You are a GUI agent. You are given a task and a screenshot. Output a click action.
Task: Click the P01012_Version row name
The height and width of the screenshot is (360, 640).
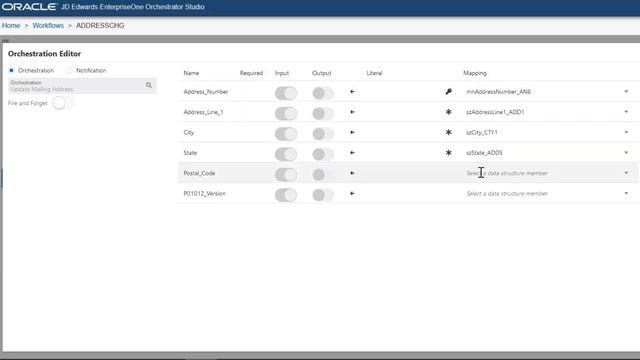click(204, 194)
